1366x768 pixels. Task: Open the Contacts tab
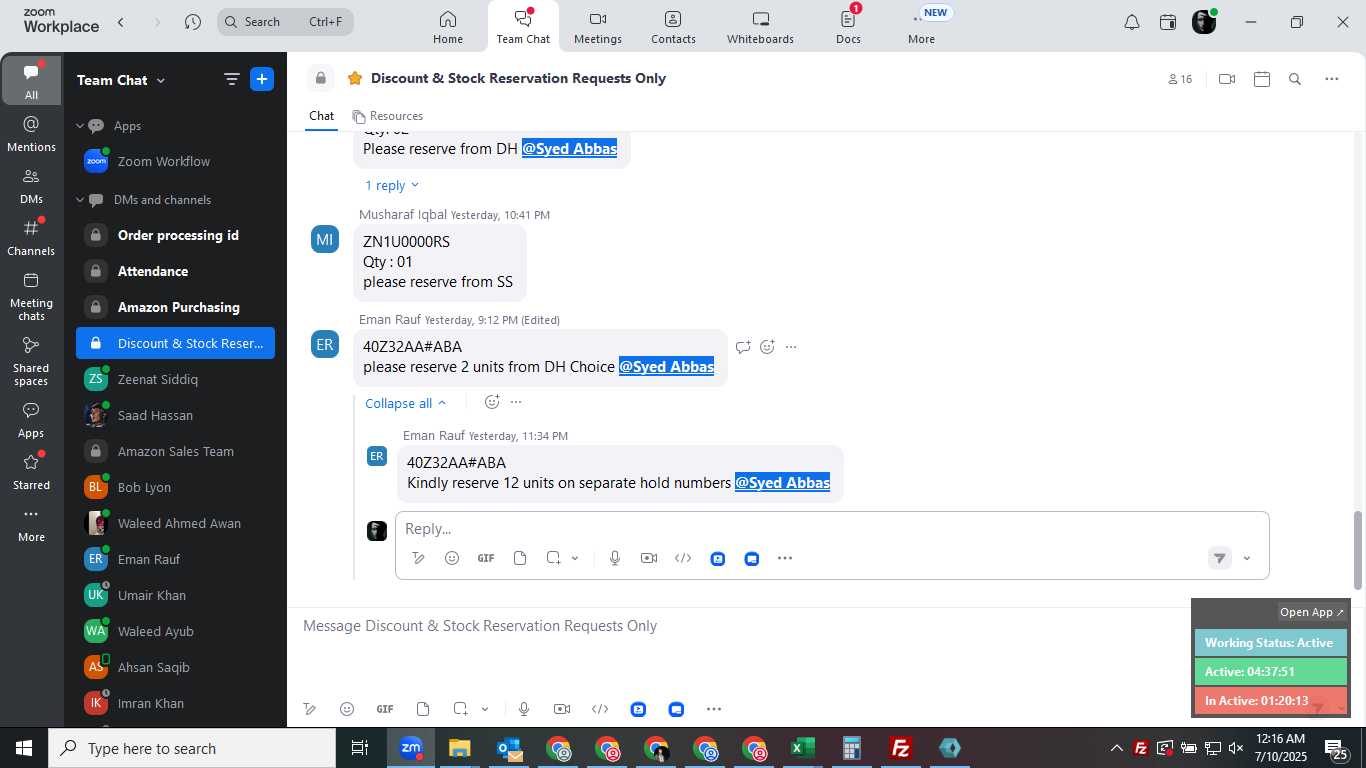[x=673, y=27]
